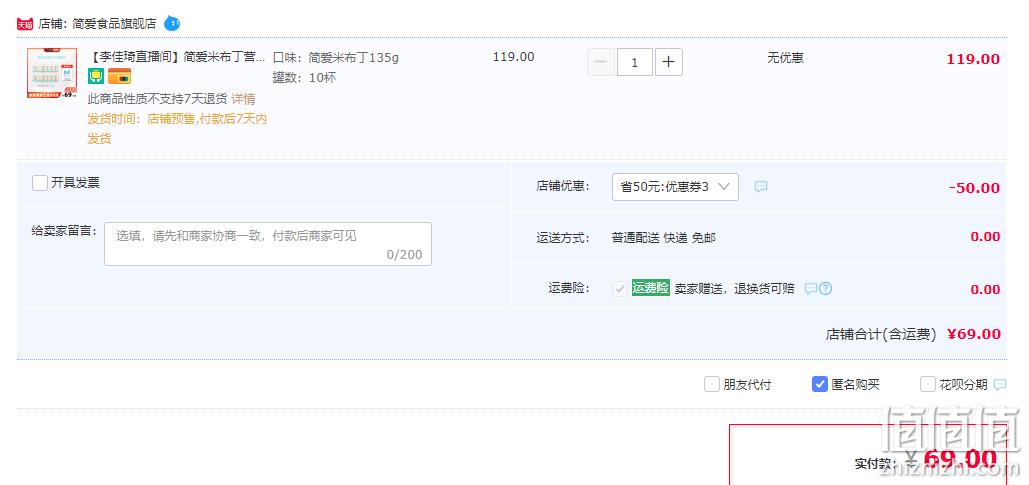Click the green 运费险 tag
This screenshot has height=485, width=1029.
[x=650, y=287]
